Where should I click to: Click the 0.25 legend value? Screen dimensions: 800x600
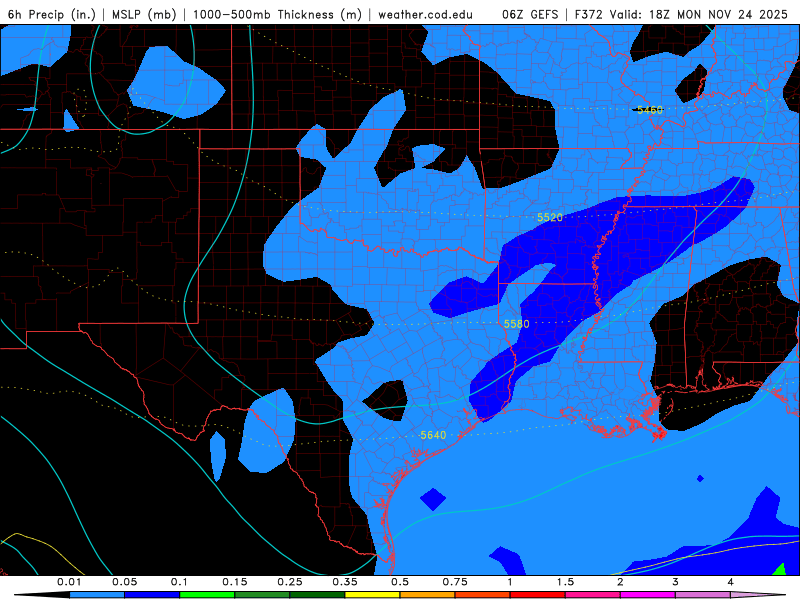pos(290,582)
